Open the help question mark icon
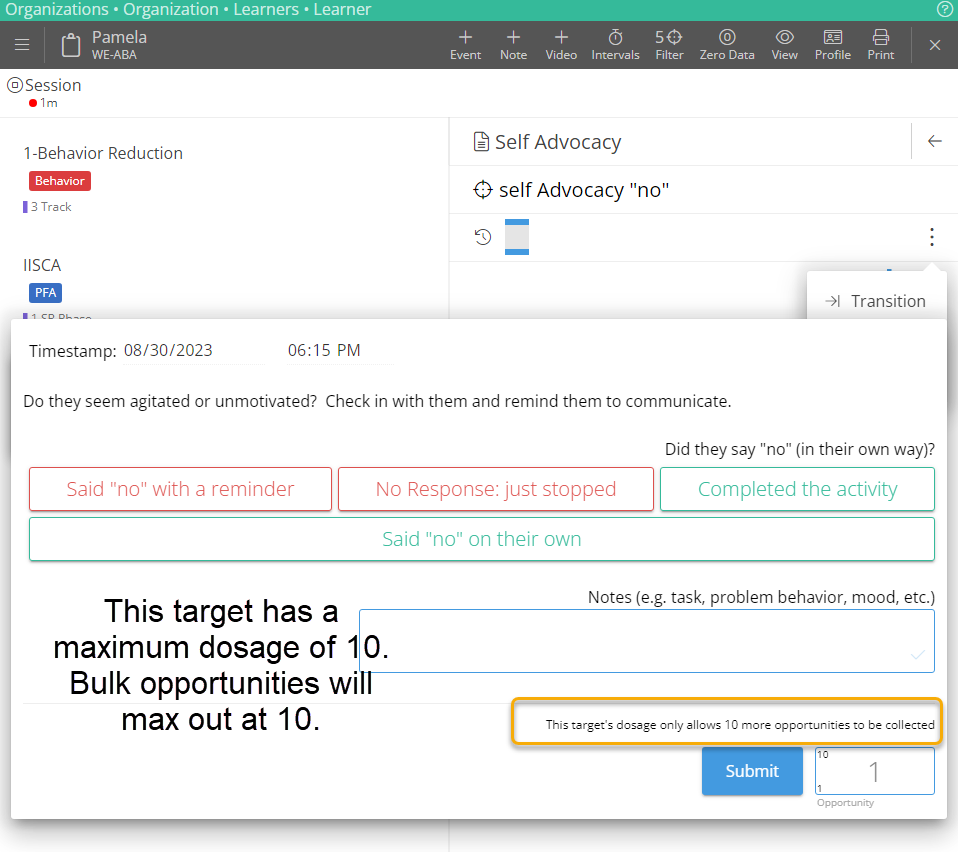Viewport: 958px width, 852px height. (945, 10)
